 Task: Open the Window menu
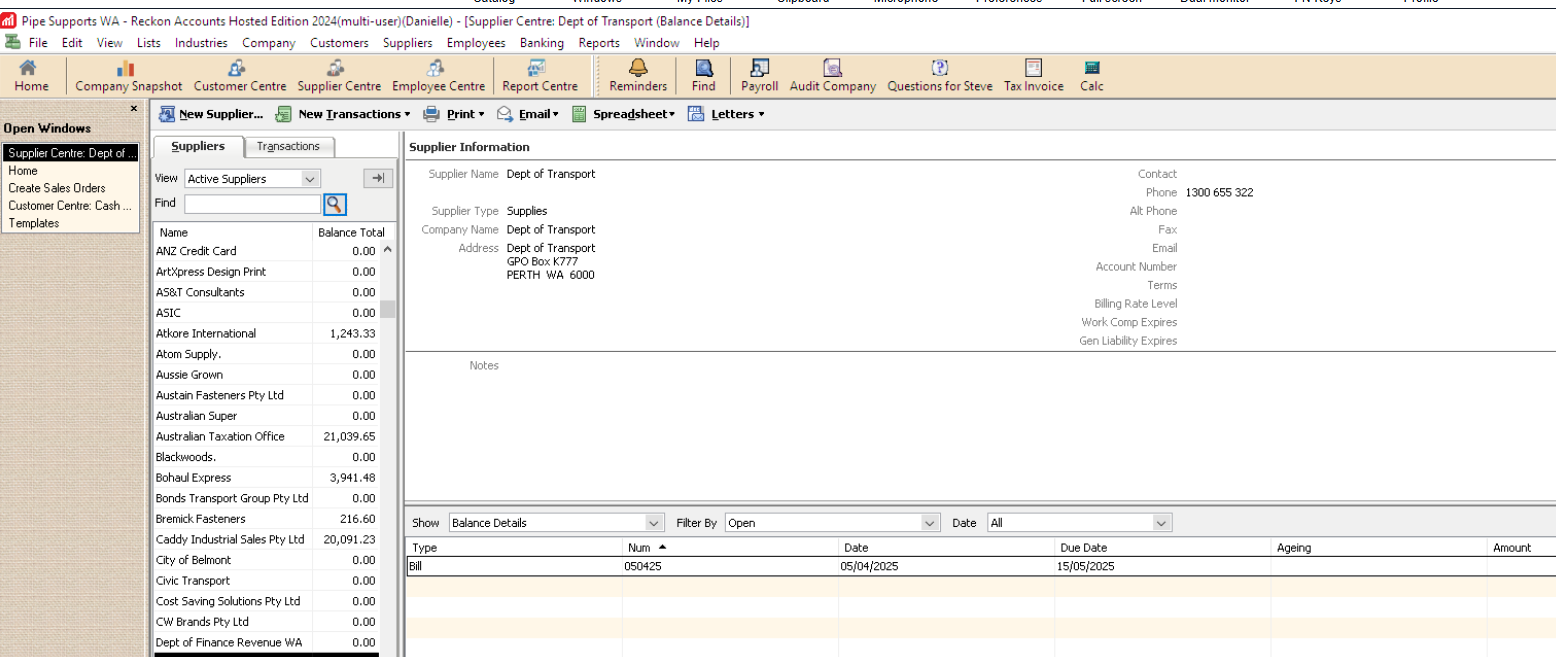pyautogui.click(x=656, y=43)
